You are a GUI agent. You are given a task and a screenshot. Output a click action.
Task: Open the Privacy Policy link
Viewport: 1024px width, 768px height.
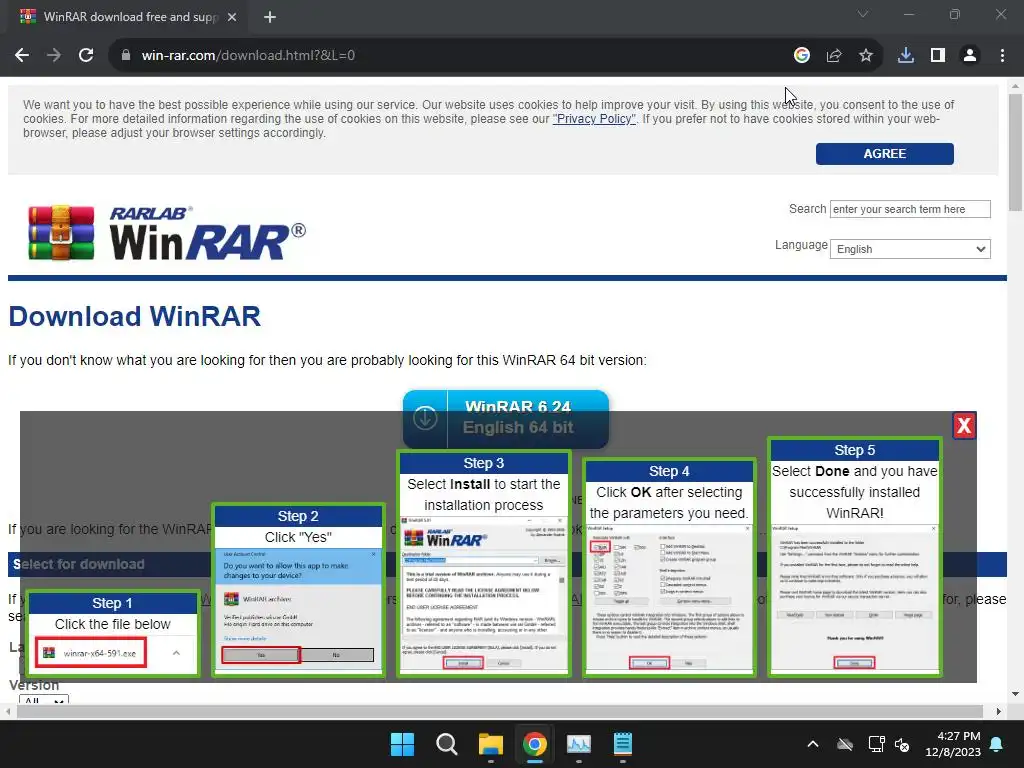click(x=594, y=119)
